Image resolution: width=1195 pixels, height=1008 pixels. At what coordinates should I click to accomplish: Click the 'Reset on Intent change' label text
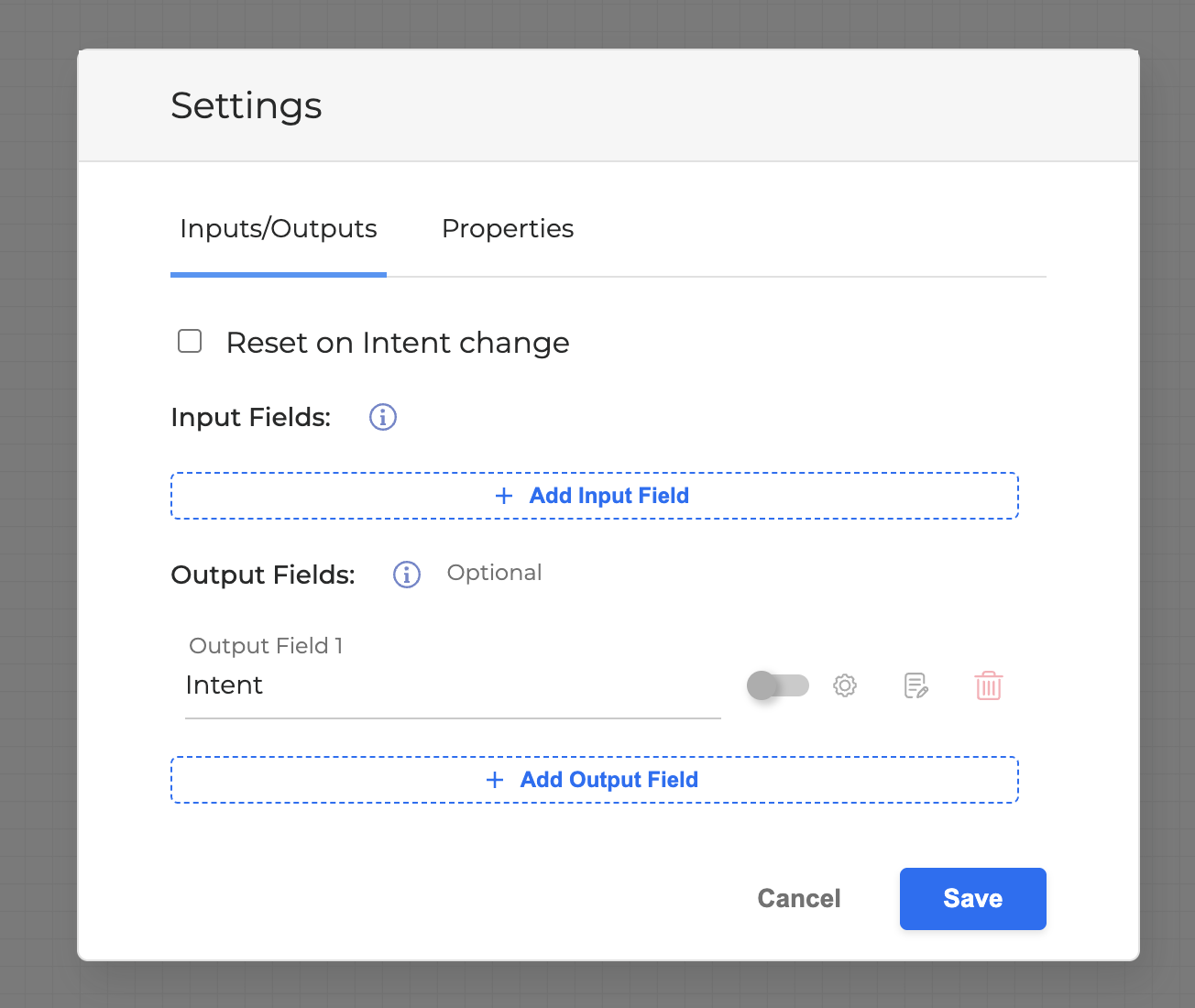(x=397, y=343)
